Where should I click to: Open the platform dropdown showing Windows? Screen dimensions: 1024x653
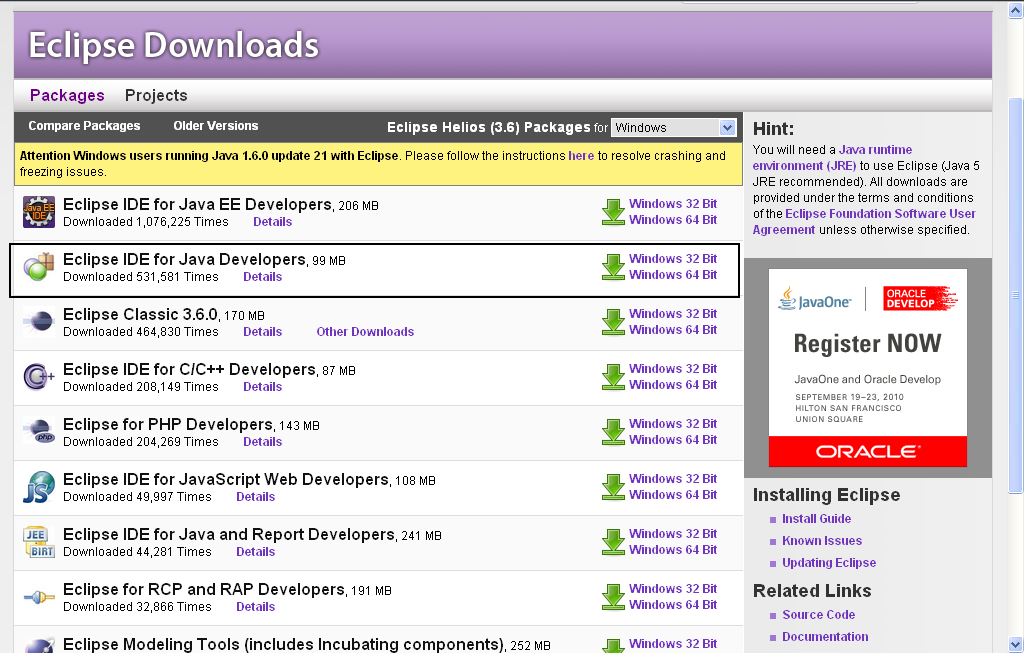(673, 127)
